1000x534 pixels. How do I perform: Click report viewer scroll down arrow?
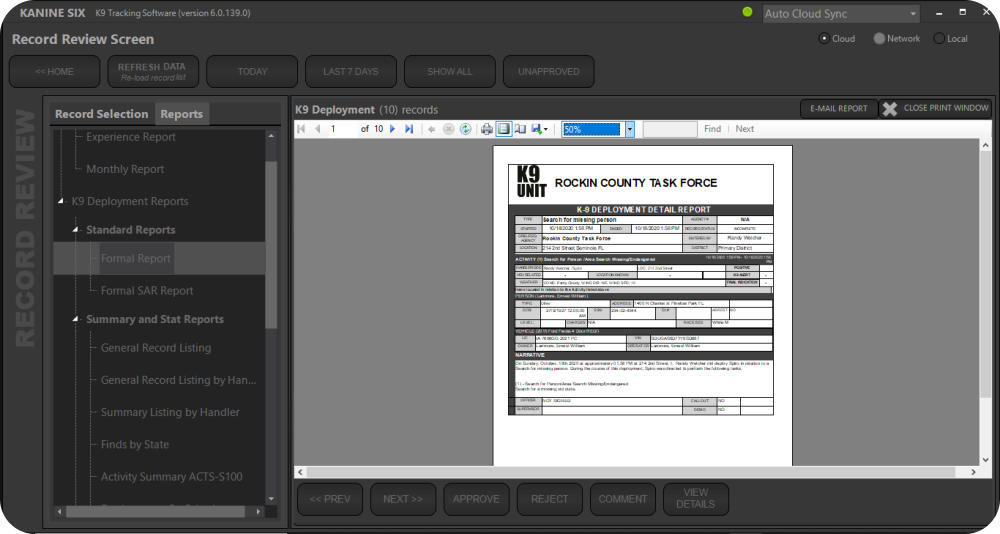(x=985, y=459)
